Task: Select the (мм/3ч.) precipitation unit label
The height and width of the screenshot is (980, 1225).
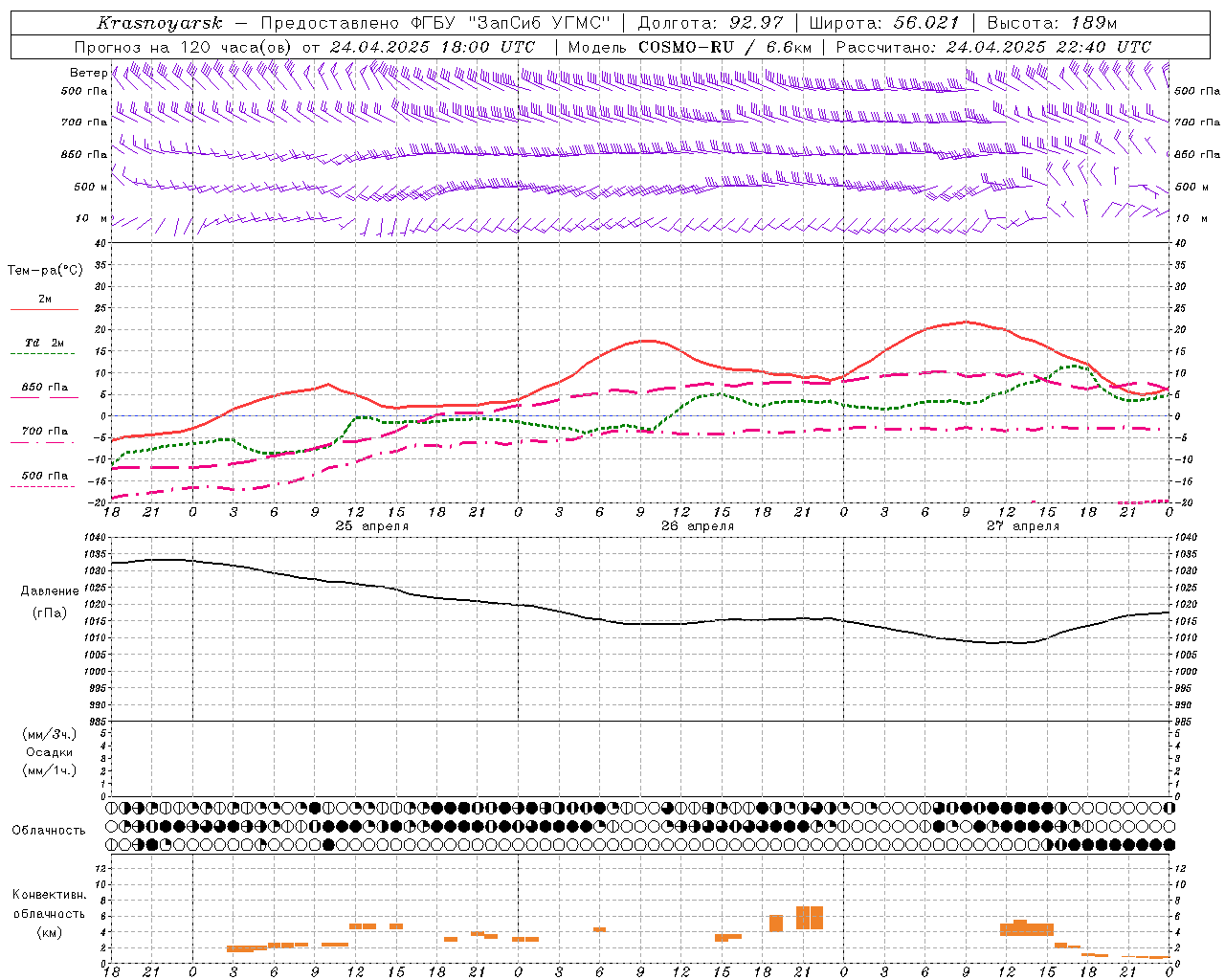Action: [50, 734]
